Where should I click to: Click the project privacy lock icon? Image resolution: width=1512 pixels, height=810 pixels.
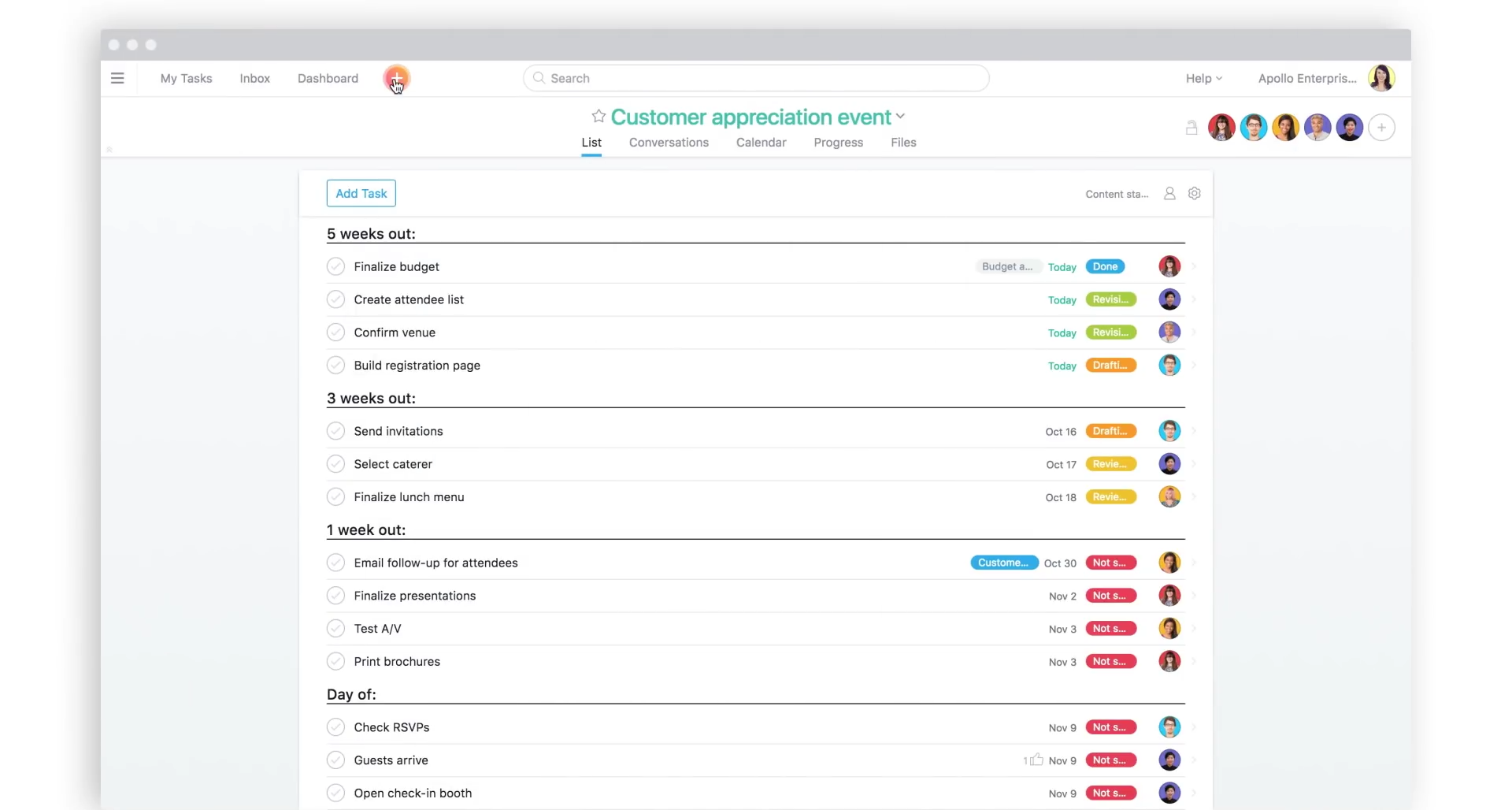click(x=1191, y=128)
